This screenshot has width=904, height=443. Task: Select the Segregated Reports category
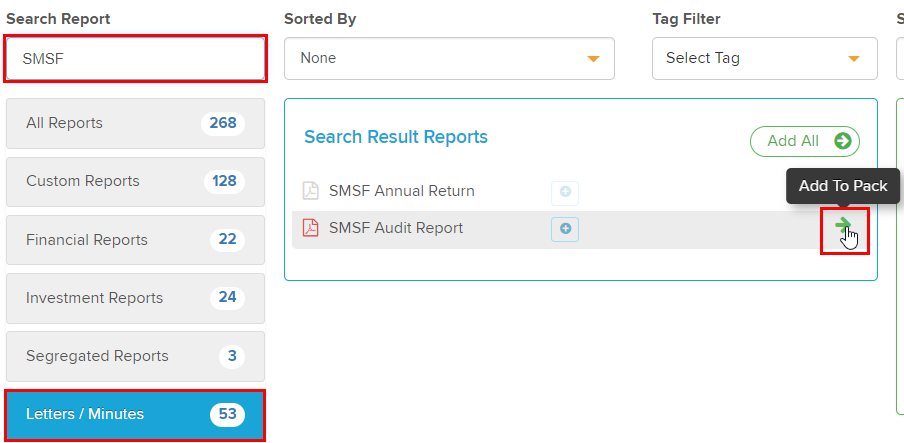tap(135, 356)
